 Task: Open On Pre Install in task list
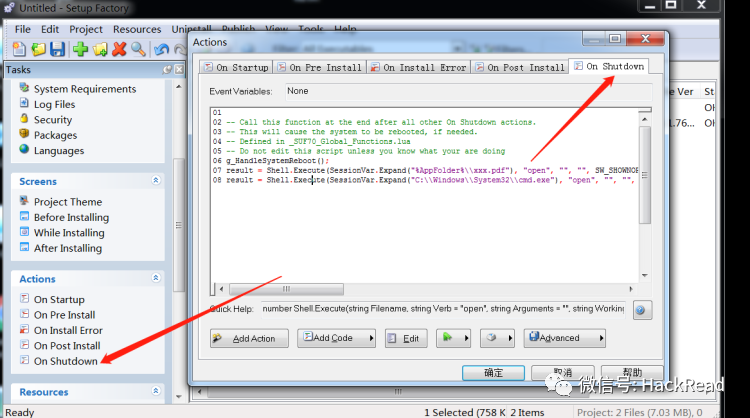64,315
